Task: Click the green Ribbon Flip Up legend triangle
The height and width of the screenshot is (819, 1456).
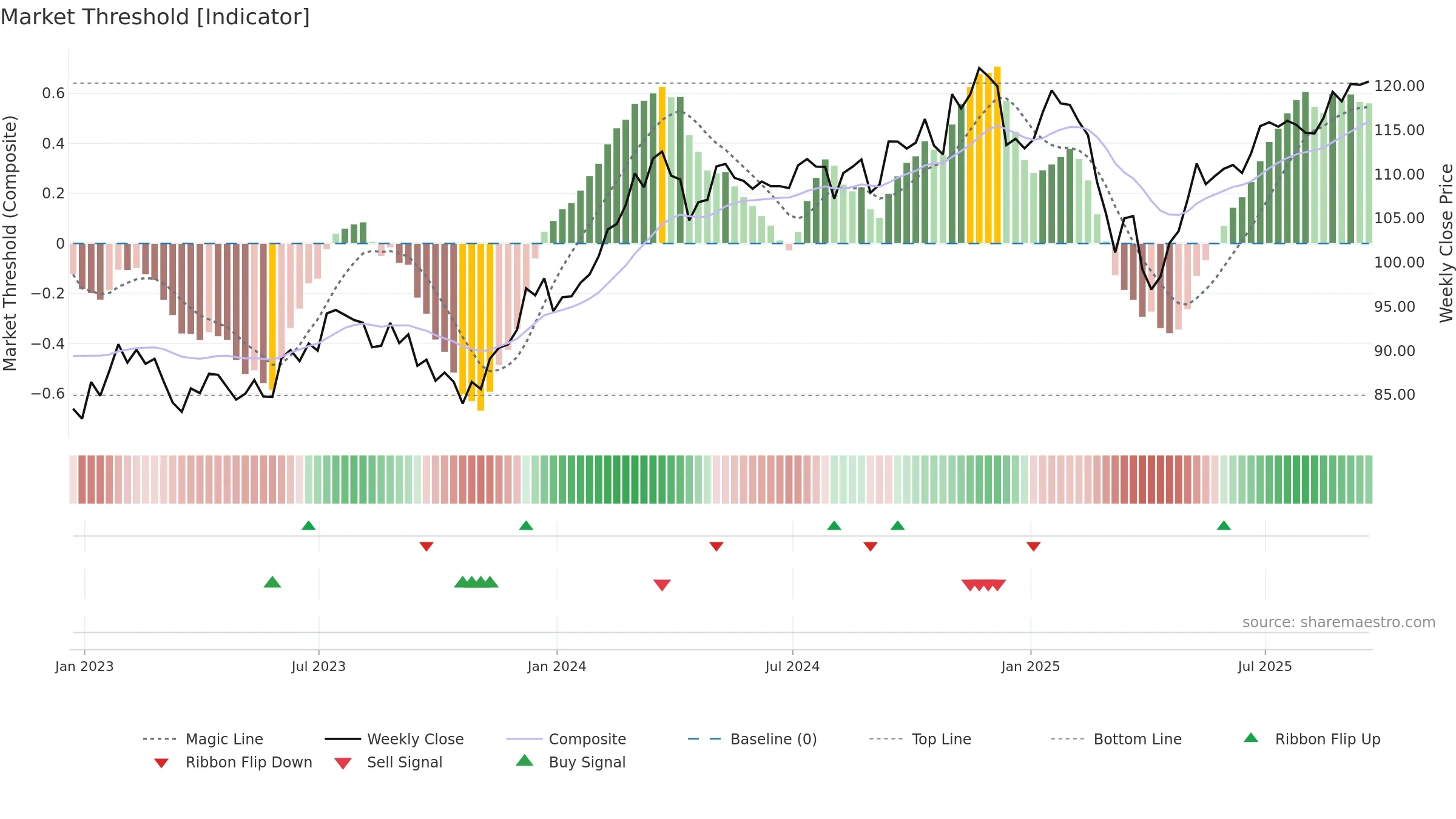Action: click(x=1251, y=738)
